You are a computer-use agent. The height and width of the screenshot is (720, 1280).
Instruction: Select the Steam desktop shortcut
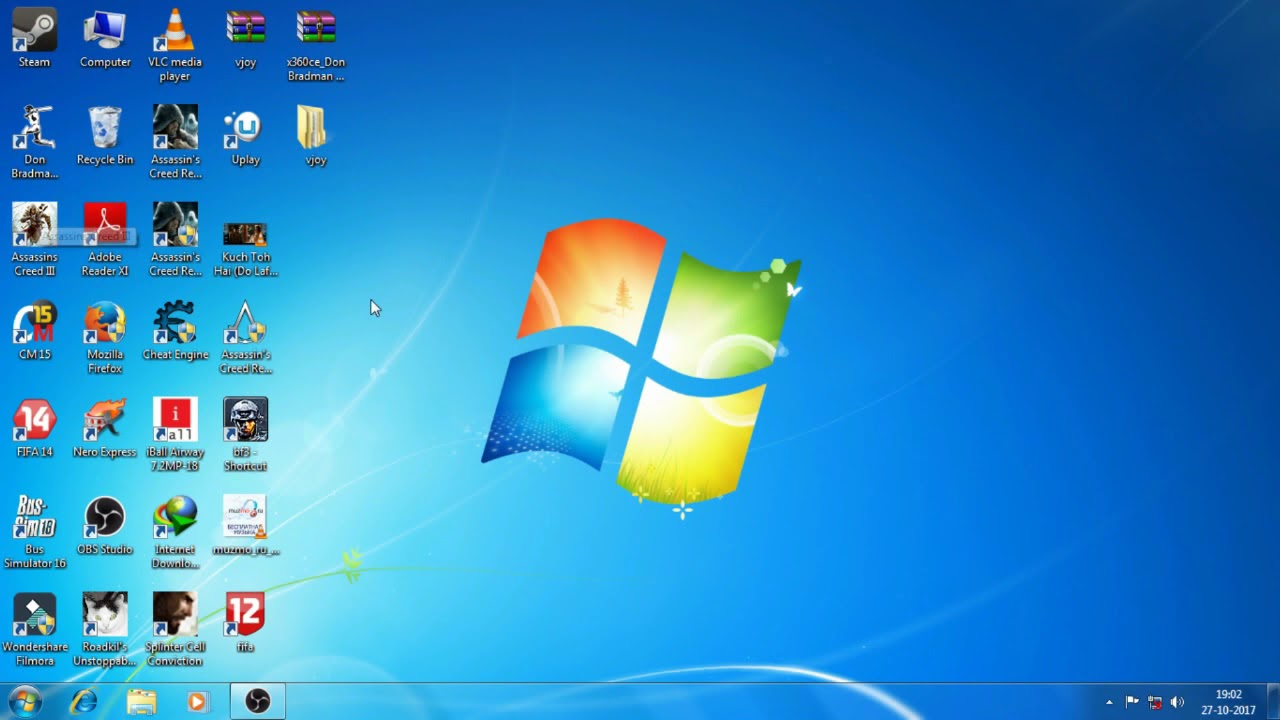(34, 38)
